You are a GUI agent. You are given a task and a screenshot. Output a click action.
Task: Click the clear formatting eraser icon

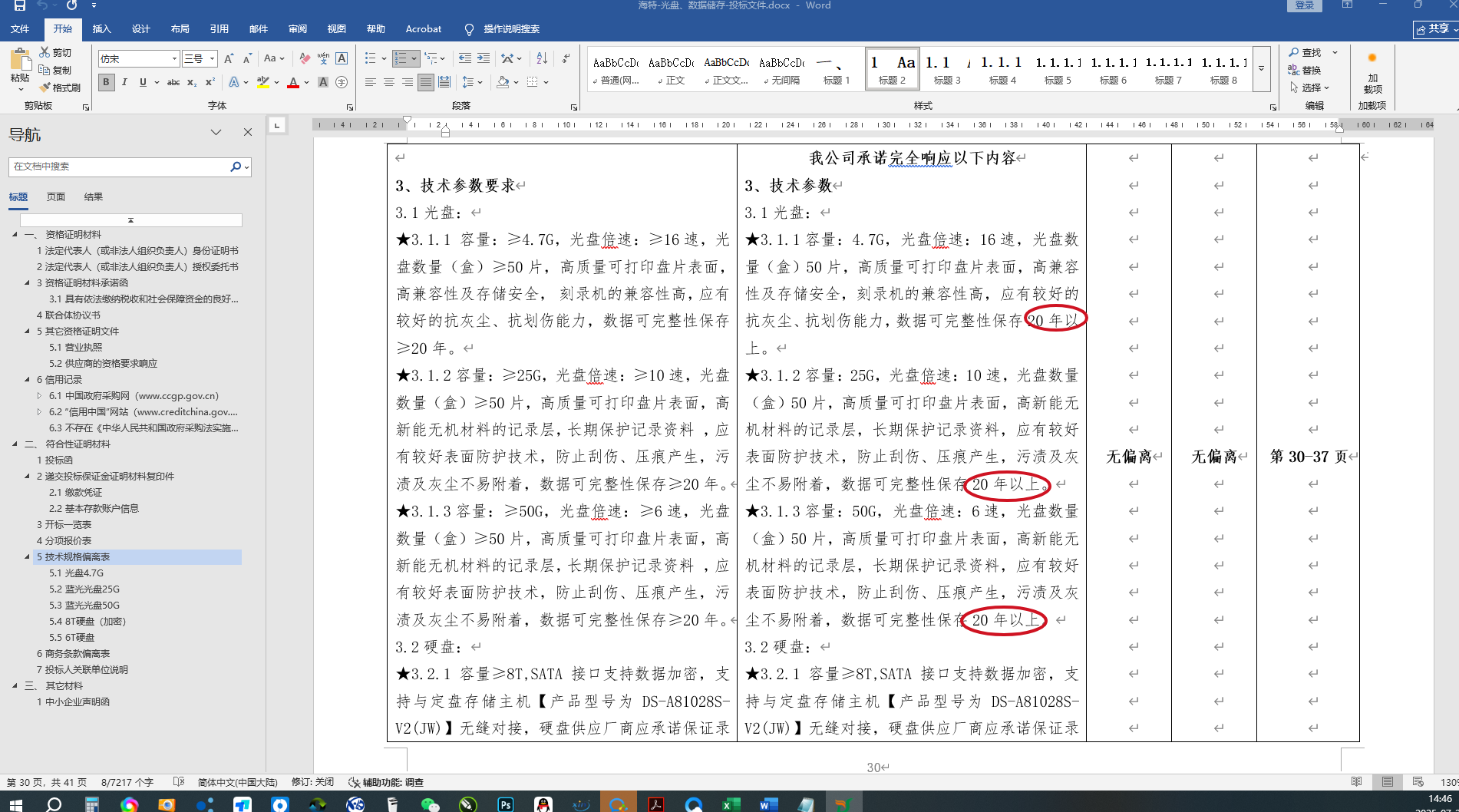(x=305, y=58)
